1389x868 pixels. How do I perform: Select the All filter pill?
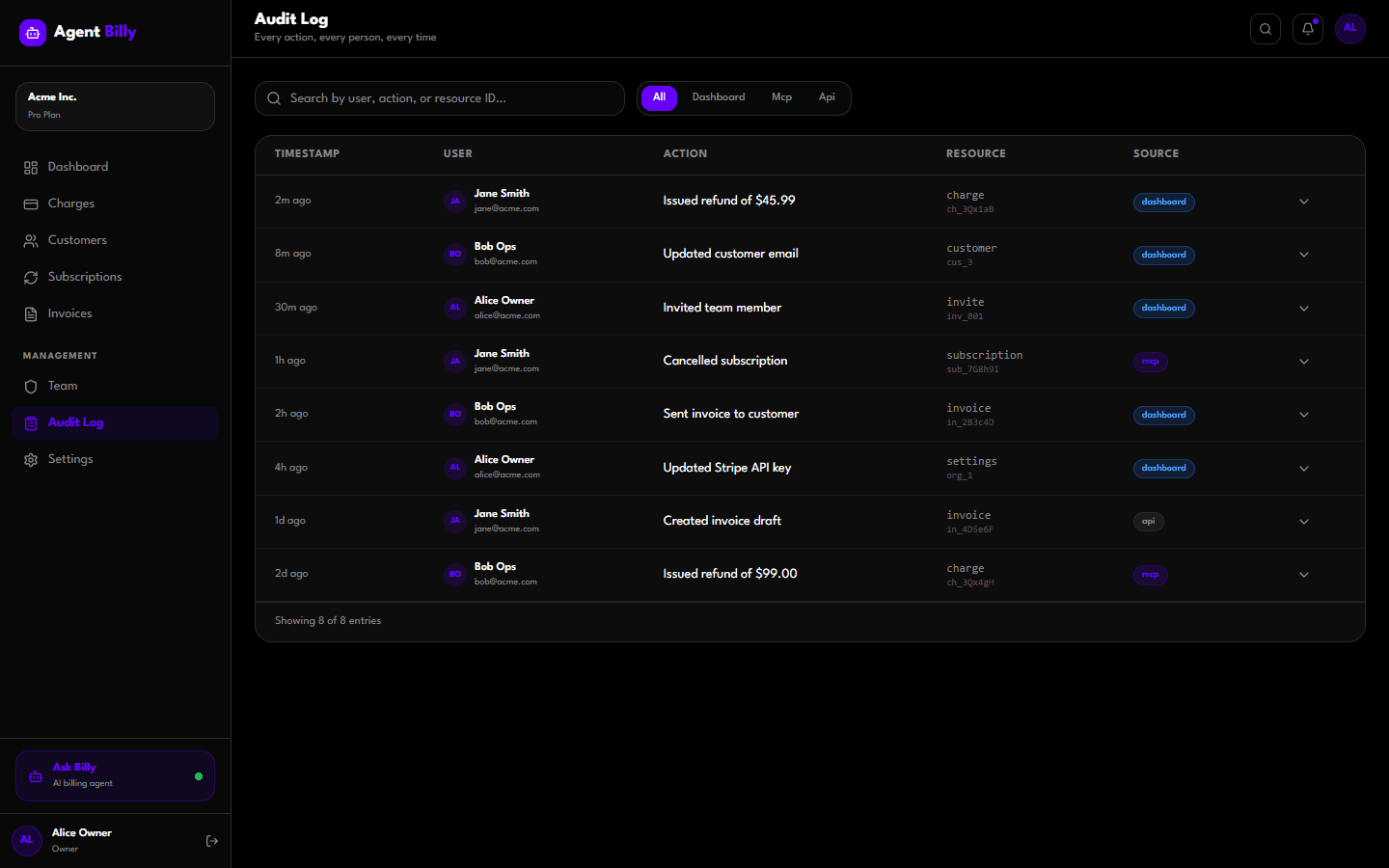tap(659, 97)
